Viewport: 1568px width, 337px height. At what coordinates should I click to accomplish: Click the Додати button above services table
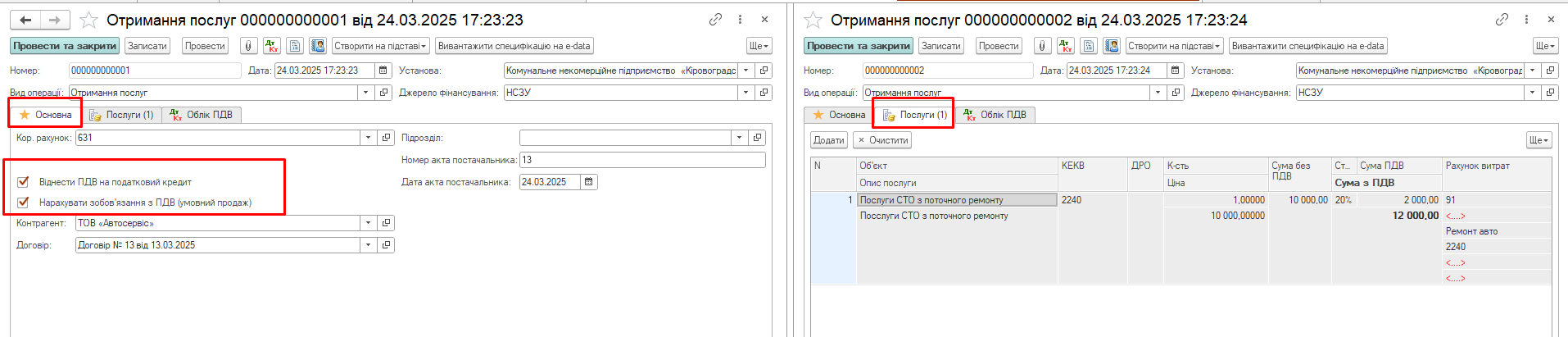[829, 140]
